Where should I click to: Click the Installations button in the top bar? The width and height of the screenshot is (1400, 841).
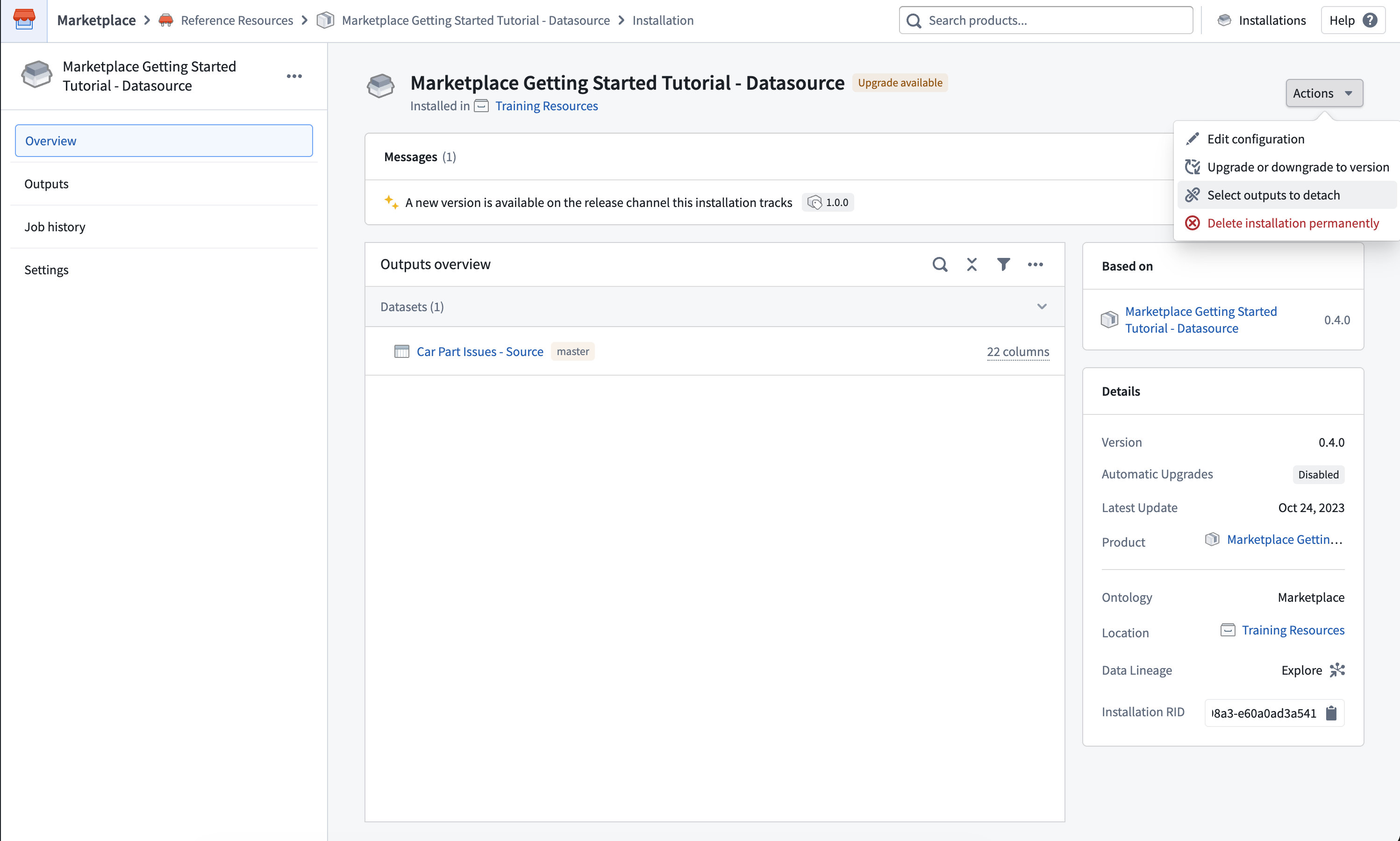(x=1262, y=21)
